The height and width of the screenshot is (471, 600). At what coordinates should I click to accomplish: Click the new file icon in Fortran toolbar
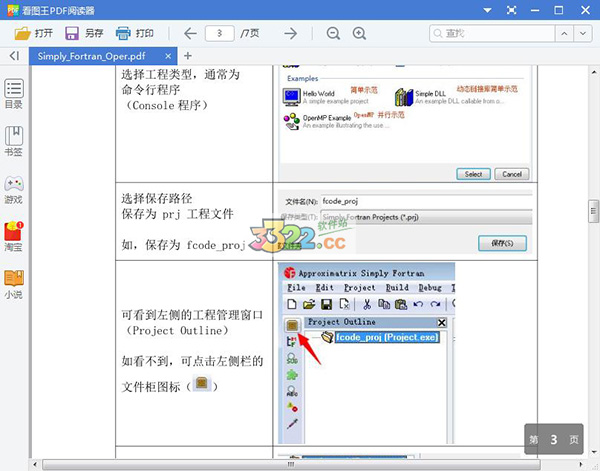tap(292, 304)
